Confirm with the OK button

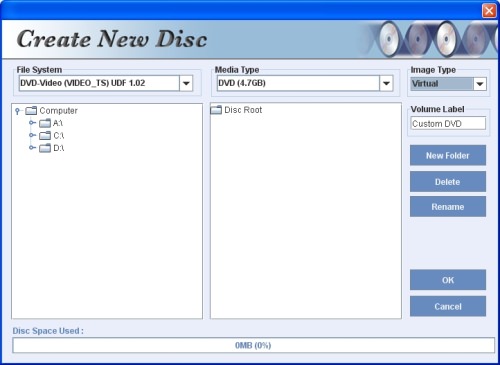pyautogui.click(x=448, y=280)
